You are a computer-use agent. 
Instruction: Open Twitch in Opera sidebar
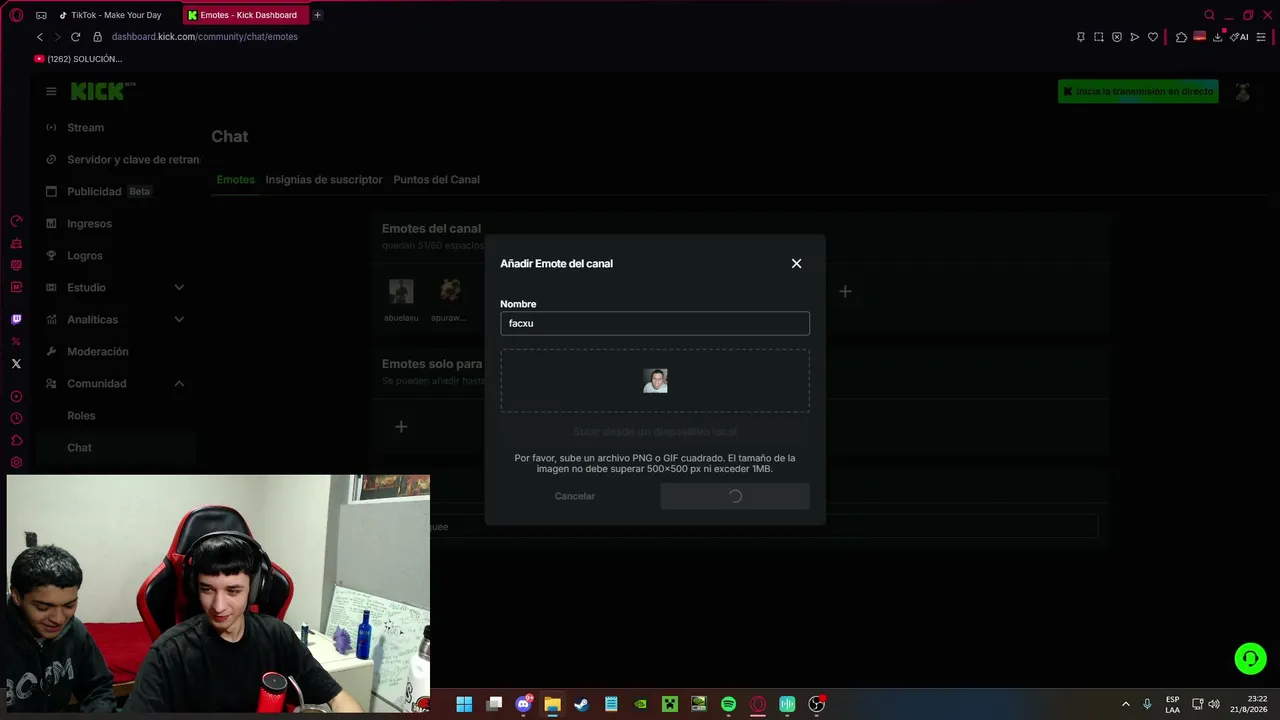[16, 320]
